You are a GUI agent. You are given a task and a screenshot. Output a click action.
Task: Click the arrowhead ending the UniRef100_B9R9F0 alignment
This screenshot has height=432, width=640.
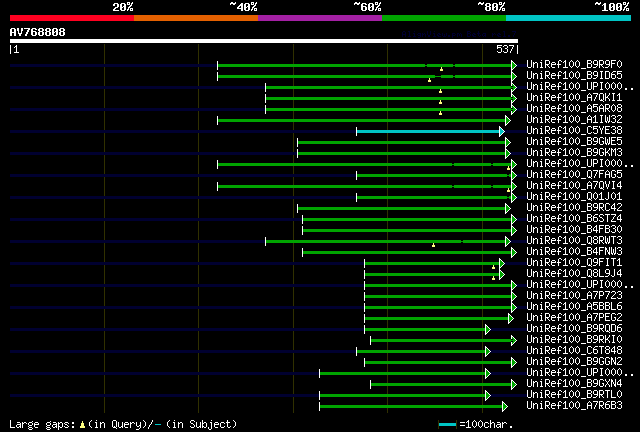click(514, 65)
